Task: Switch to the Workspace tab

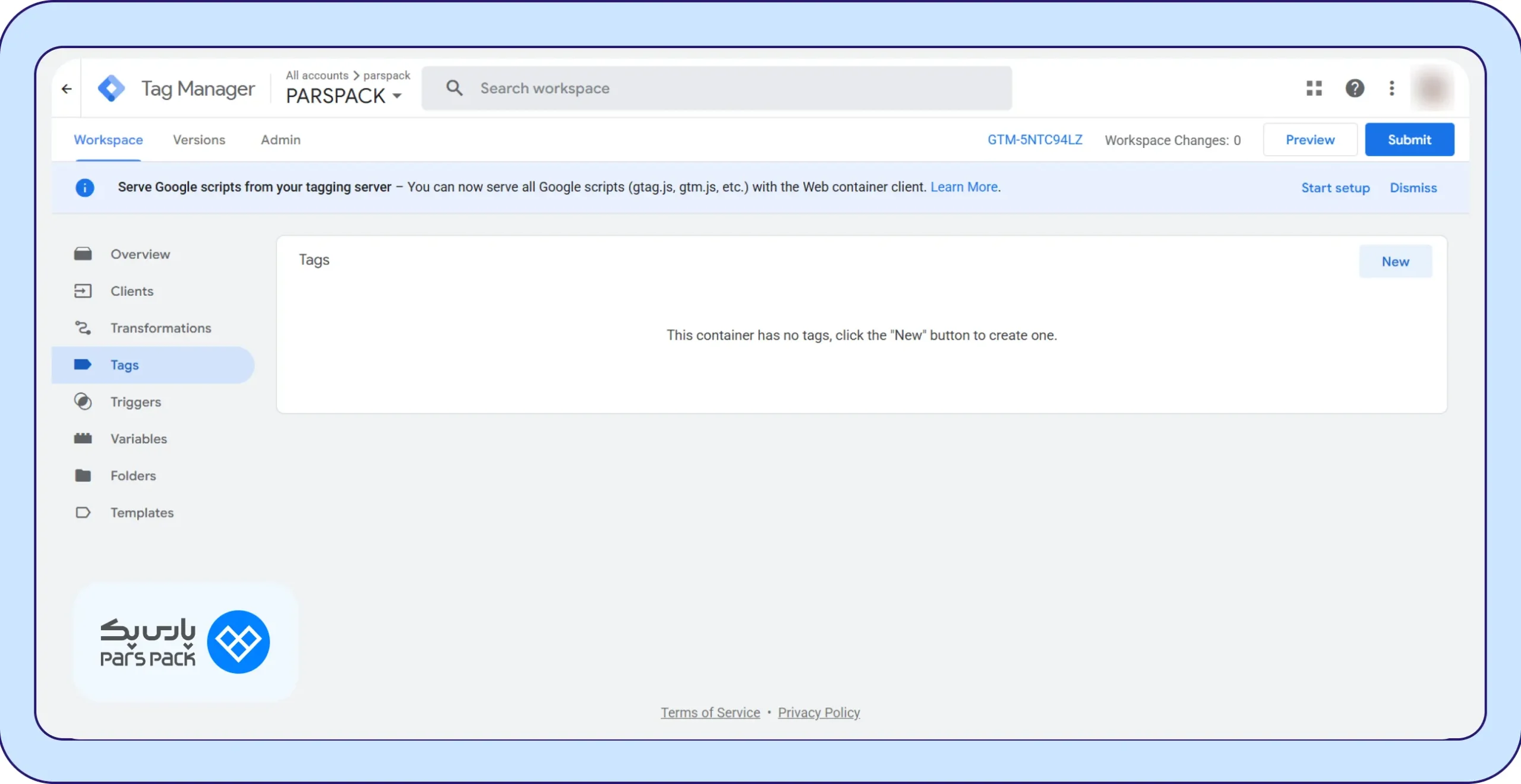Action: click(x=108, y=140)
